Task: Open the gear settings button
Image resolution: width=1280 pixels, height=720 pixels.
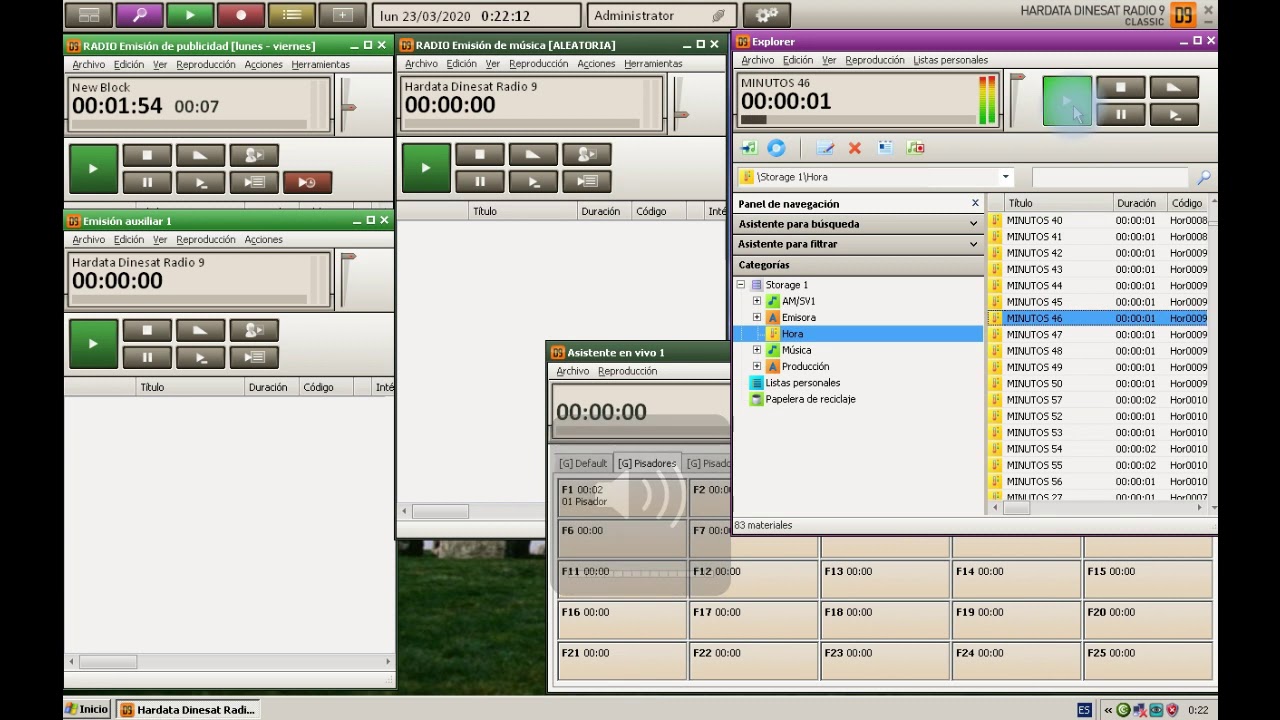Action: pos(767,15)
